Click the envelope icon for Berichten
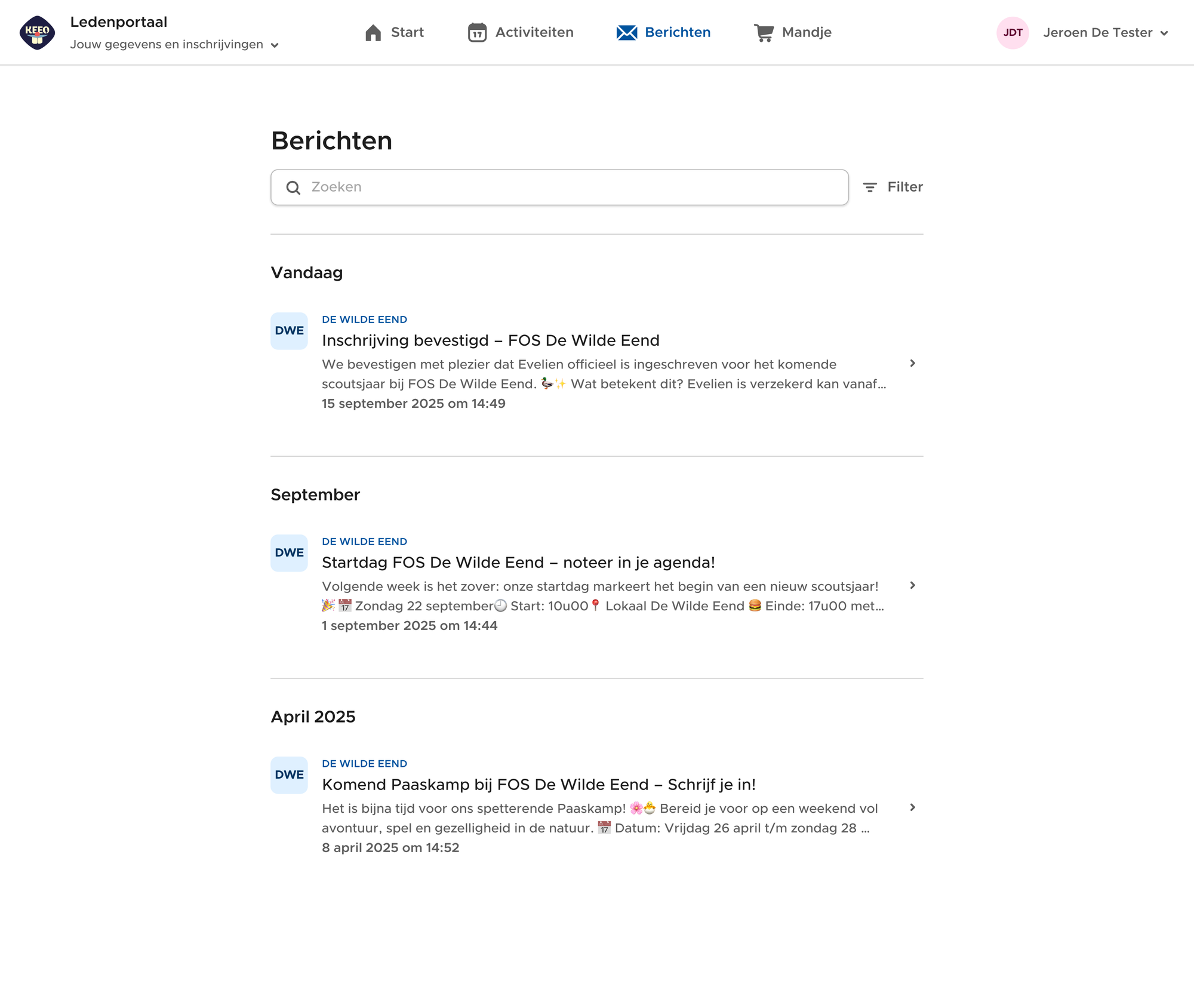The width and height of the screenshot is (1194, 1008). 627,33
